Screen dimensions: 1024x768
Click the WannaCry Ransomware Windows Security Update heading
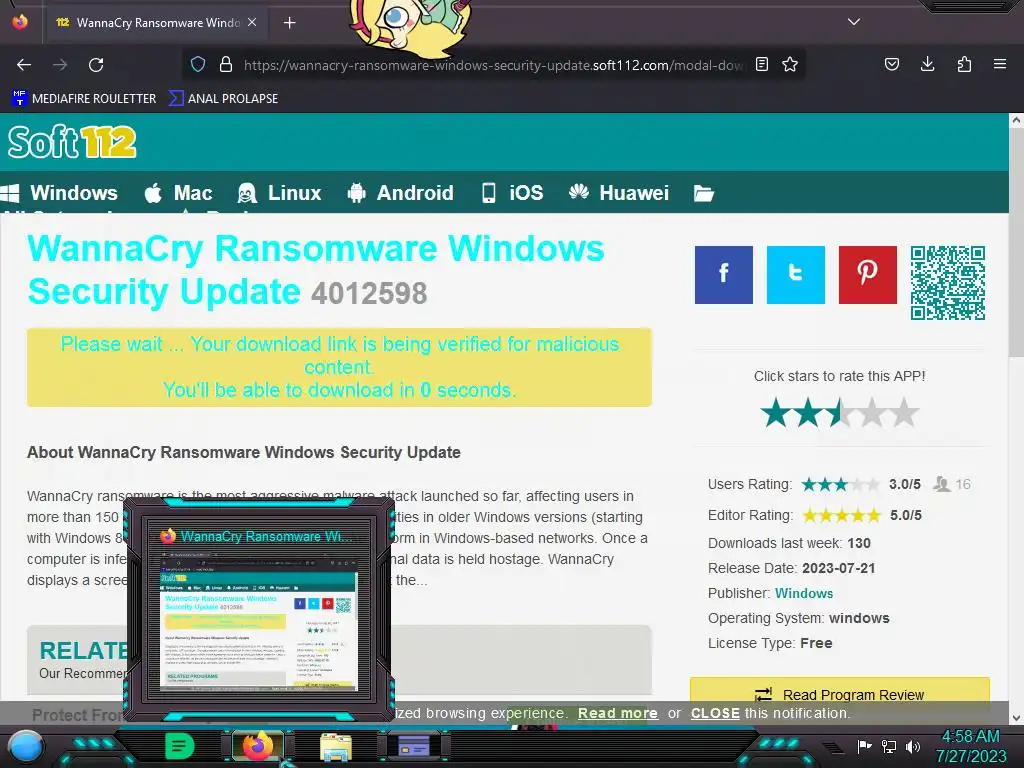316,269
